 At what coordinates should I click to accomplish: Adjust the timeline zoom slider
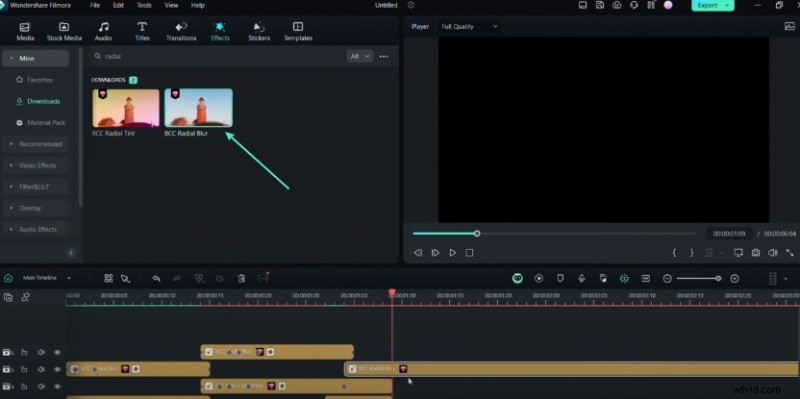pyautogui.click(x=718, y=279)
